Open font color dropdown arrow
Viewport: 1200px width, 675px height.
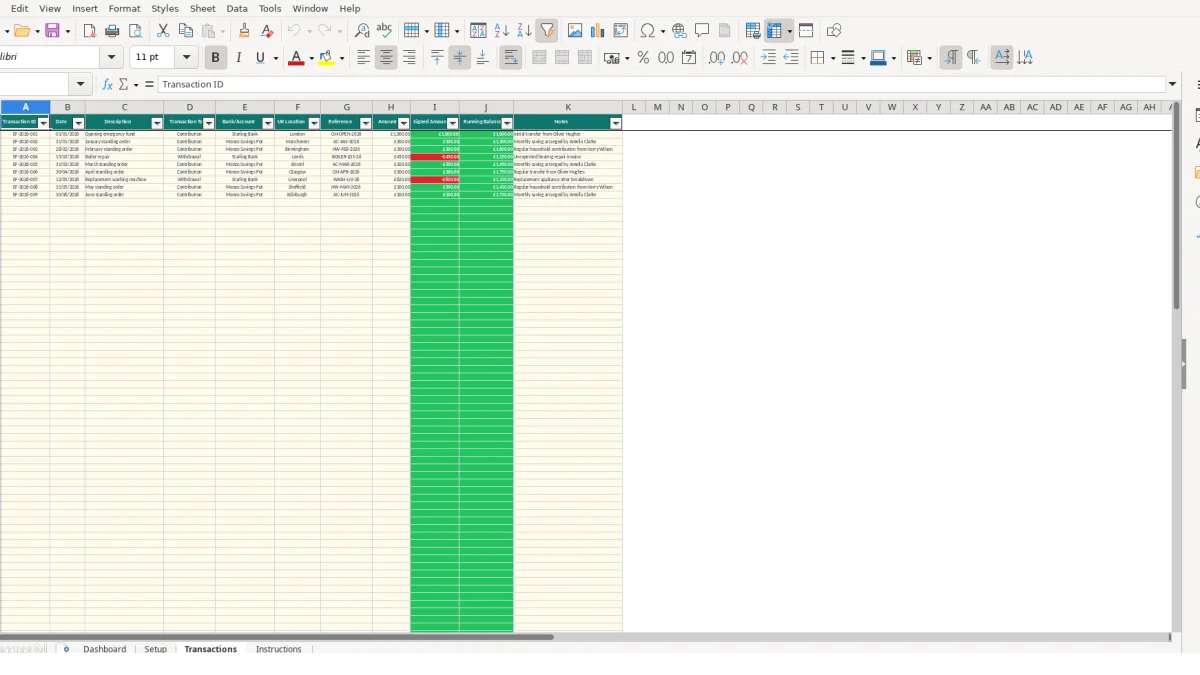pos(311,58)
